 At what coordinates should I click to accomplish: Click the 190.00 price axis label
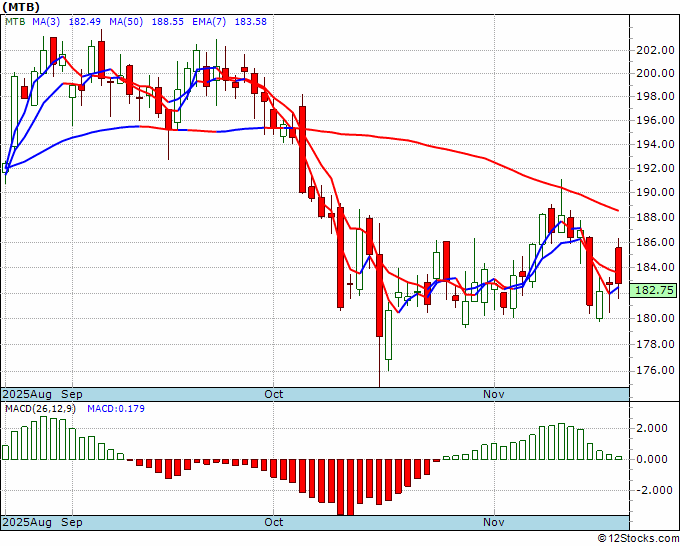coord(655,192)
